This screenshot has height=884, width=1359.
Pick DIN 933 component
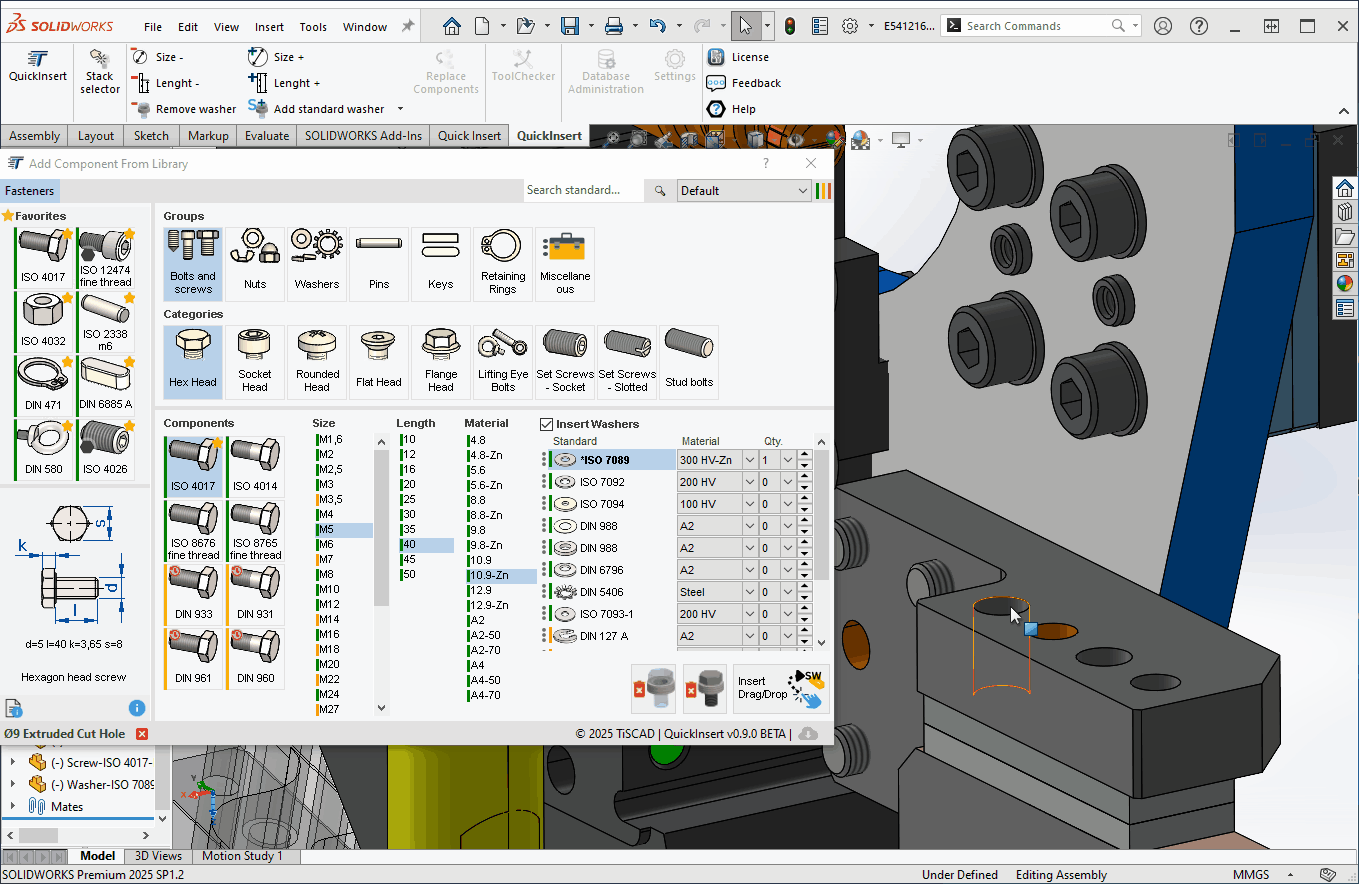pos(193,594)
